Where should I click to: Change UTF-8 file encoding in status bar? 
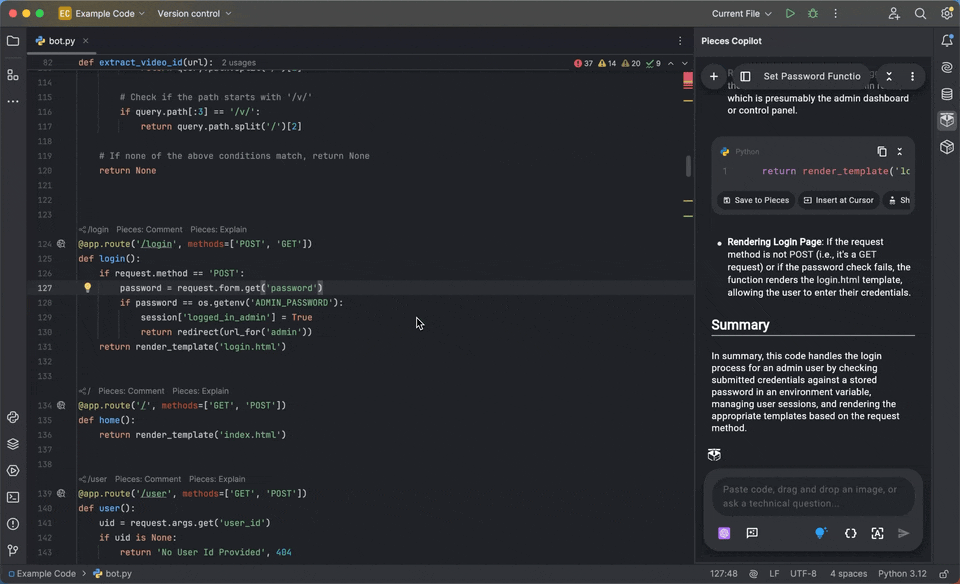pos(803,574)
